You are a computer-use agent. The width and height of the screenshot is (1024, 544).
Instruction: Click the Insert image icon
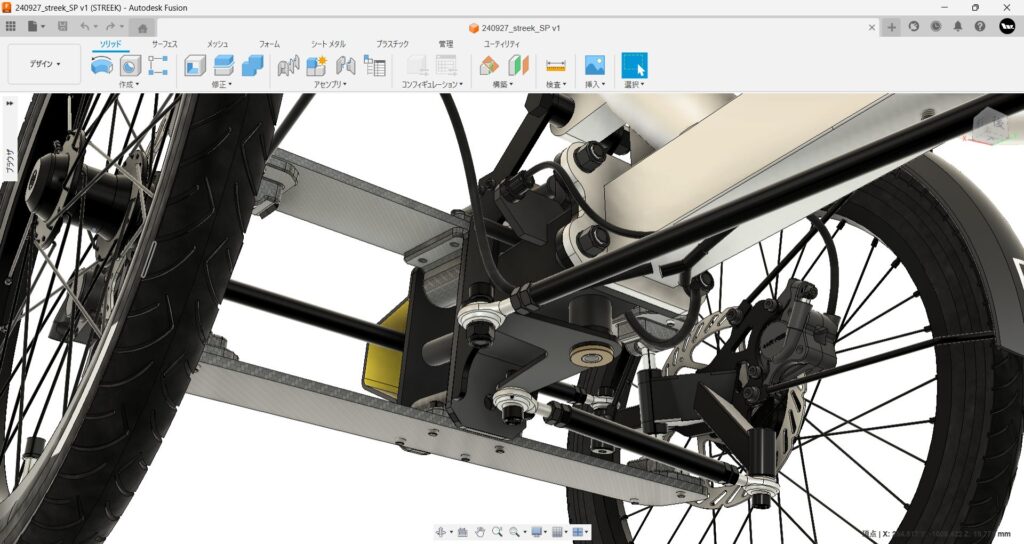point(594,65)
